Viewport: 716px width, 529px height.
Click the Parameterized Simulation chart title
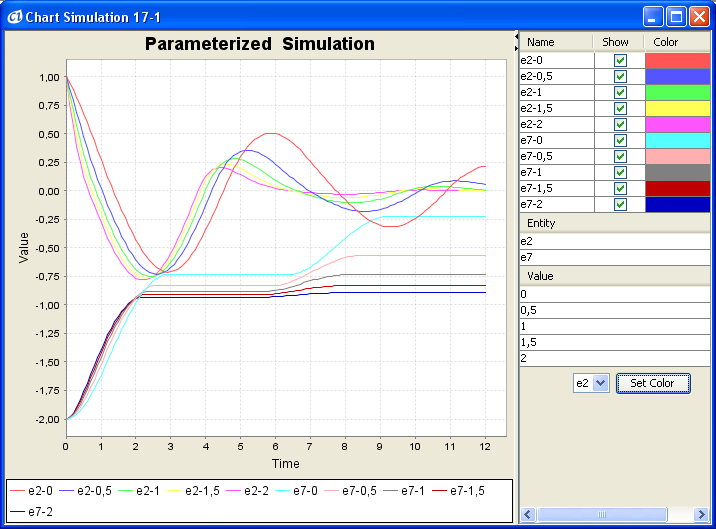tap(260, 44)
